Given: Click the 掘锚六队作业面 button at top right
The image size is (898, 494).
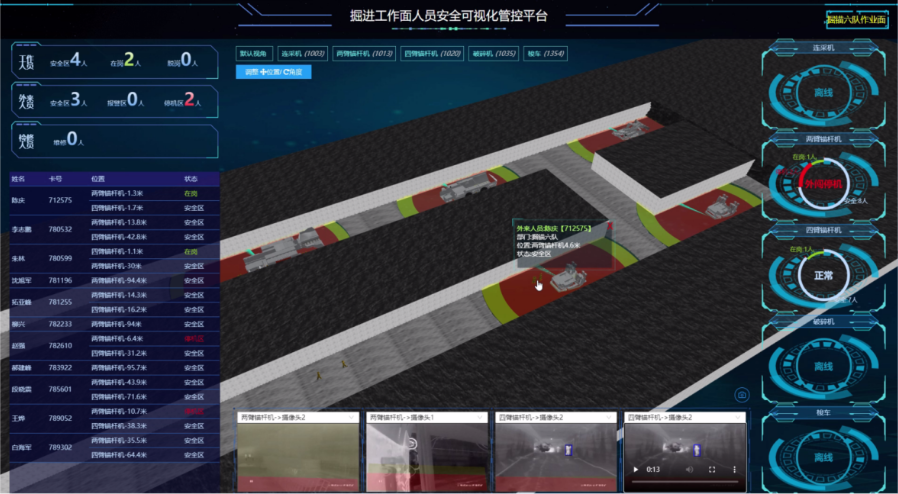Looking at the screenshot, I should tap(856, 19).
